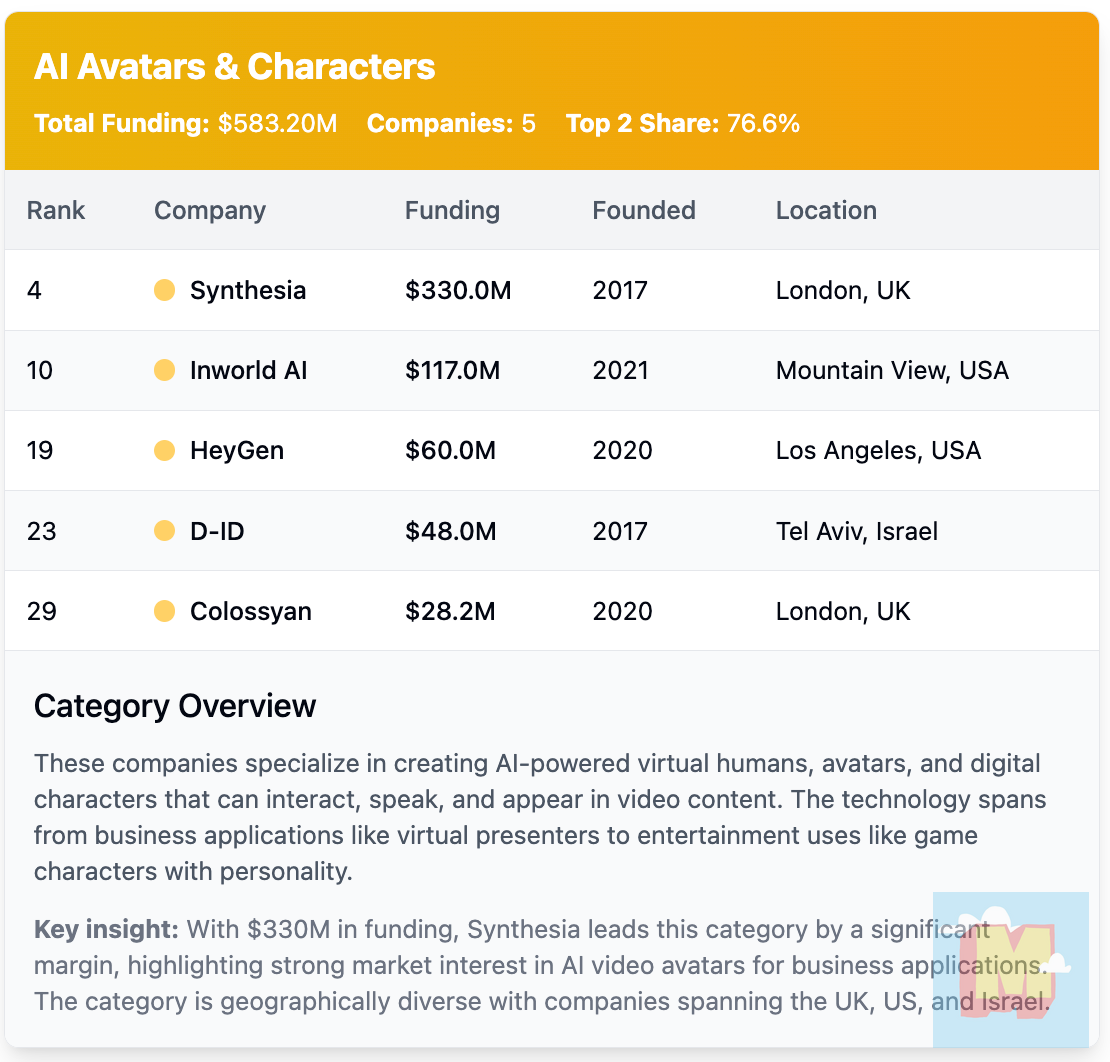Click the Total Funding $583.20M stat

(185, 123)
